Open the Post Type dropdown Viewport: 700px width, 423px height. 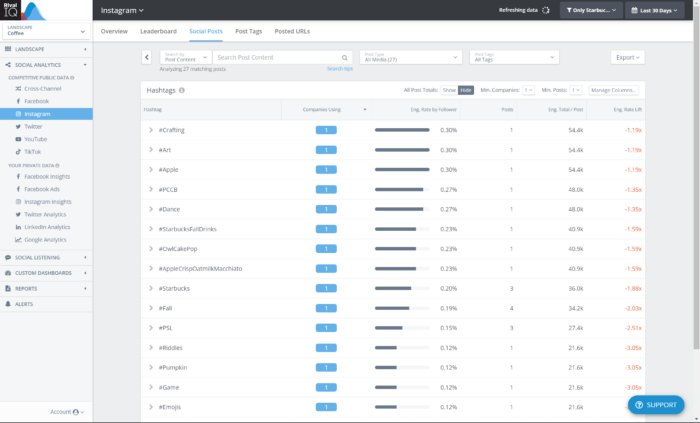click(410, 58)
